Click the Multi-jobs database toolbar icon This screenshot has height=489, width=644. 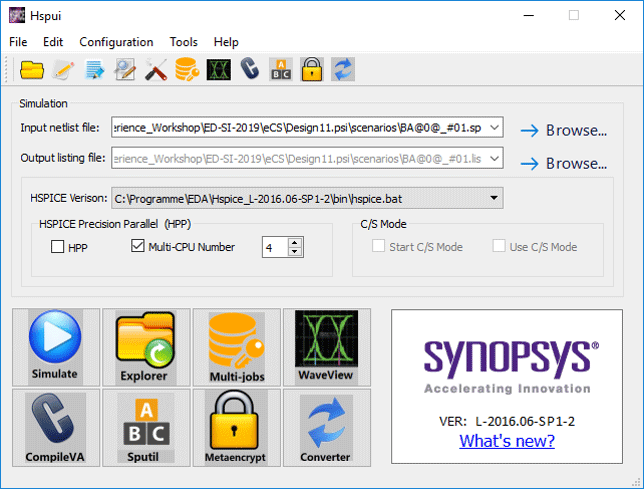[187, 69]
